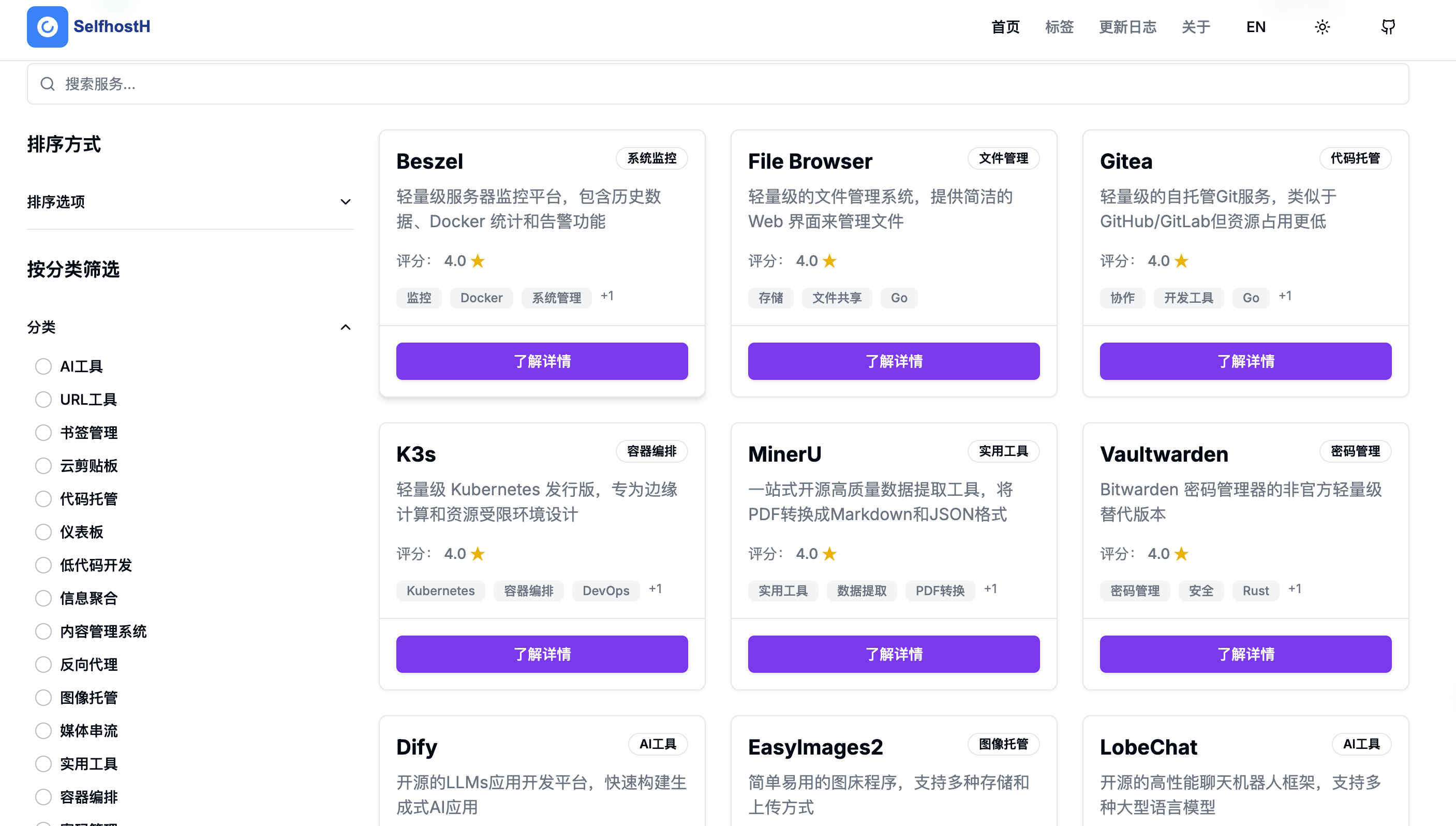Click the 系统监控 badge on Beszel
This screenshot has width=1456, height=826.
coord(651,158)
